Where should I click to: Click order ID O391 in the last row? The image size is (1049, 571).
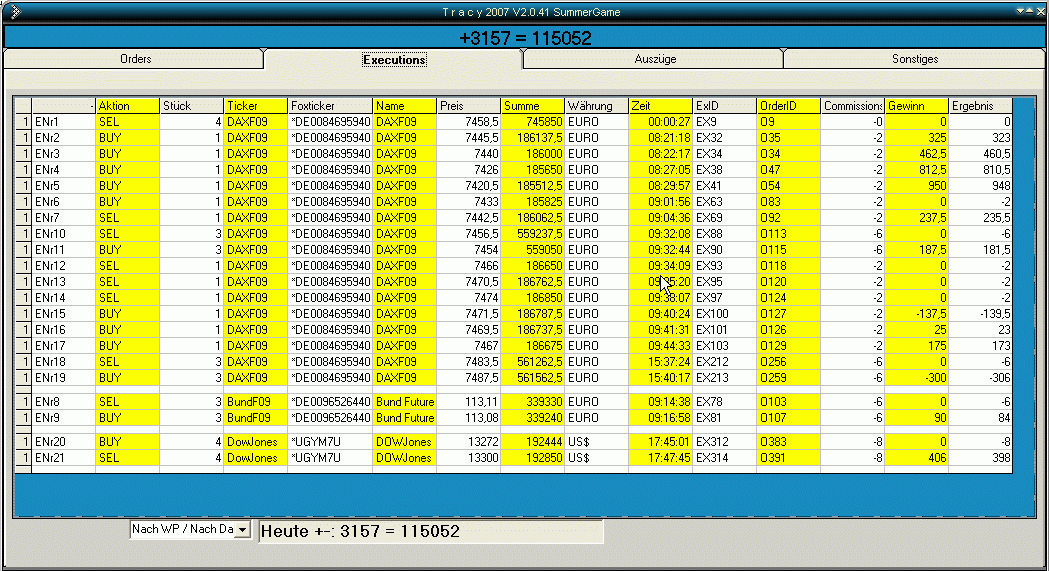788,458
